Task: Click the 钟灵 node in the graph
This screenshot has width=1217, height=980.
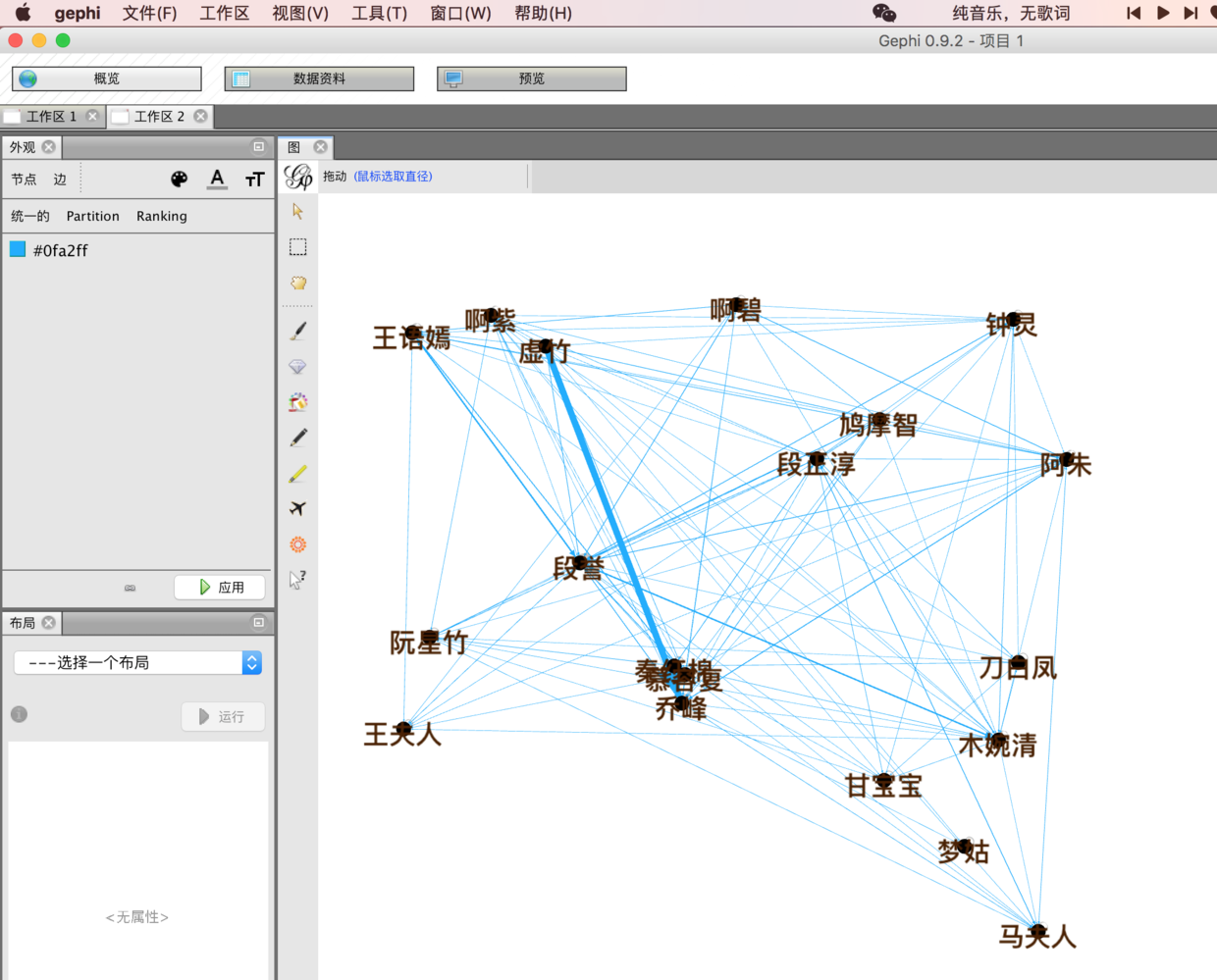Action: pyautogui.click(x=1013, y=319)
